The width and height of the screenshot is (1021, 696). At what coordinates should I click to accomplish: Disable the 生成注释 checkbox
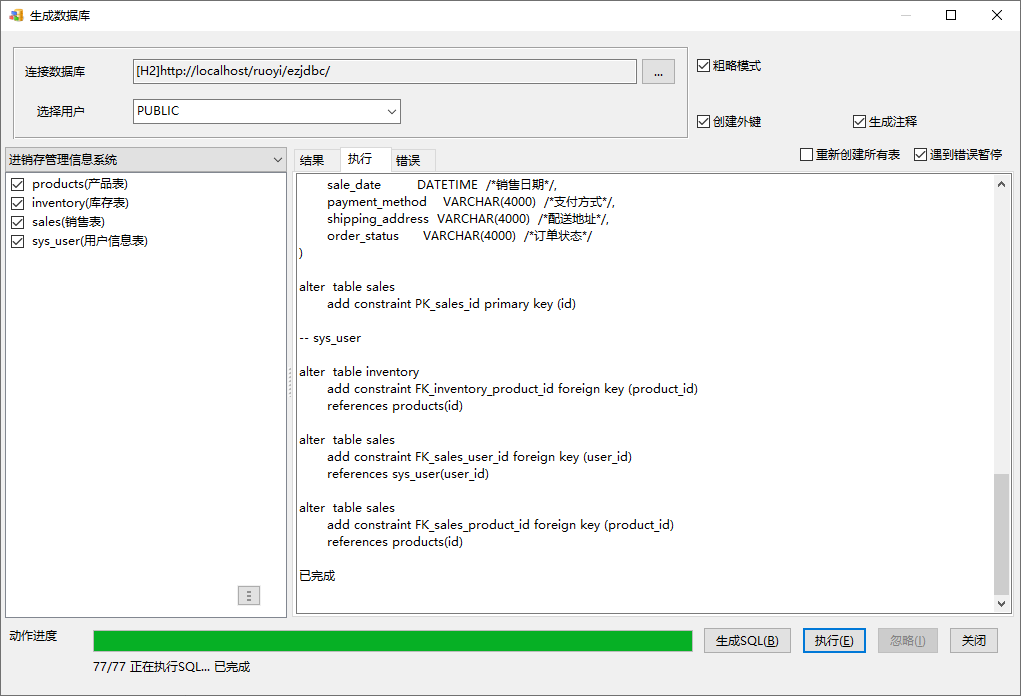pyautogui.click(x=859, y=122)
